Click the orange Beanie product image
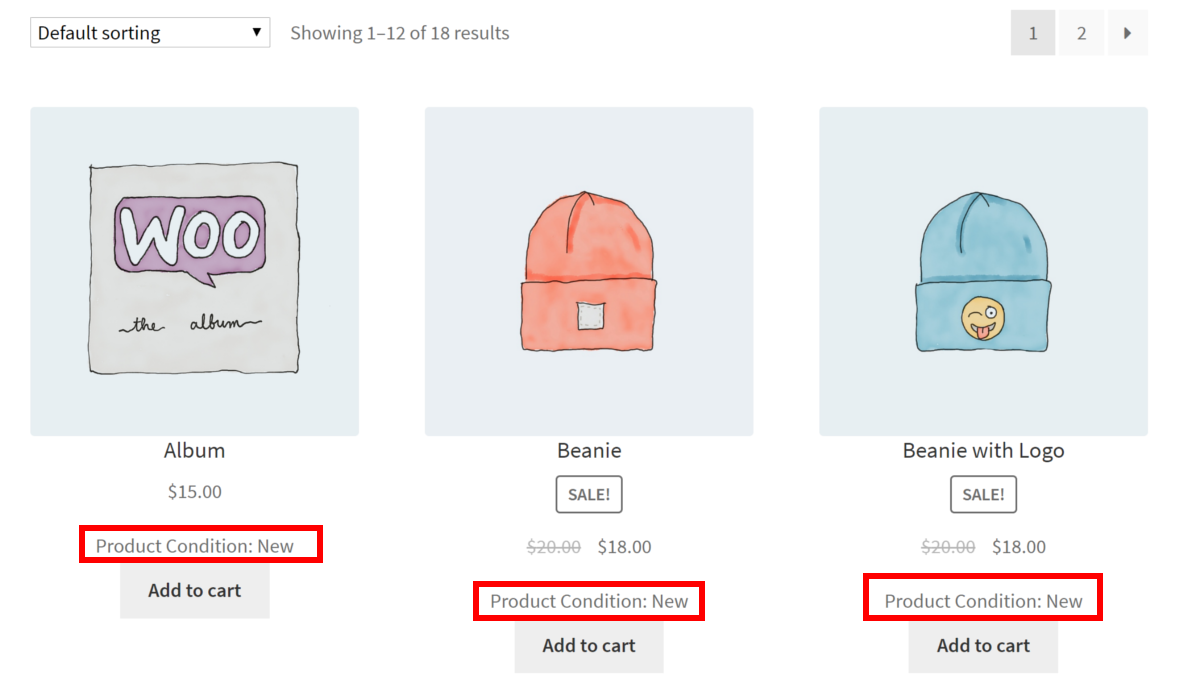This screenshot has width=1200, height=684. click(x=588, y=270)
